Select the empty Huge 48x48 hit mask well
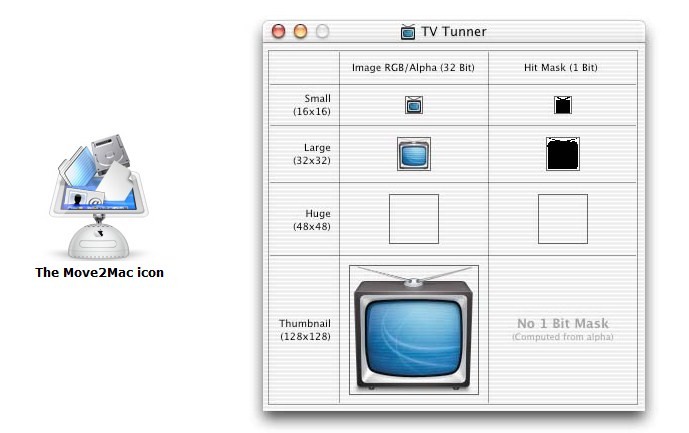The height and width of the screenshot is (433, 689). pyautogui.click(x=563, y=219)
